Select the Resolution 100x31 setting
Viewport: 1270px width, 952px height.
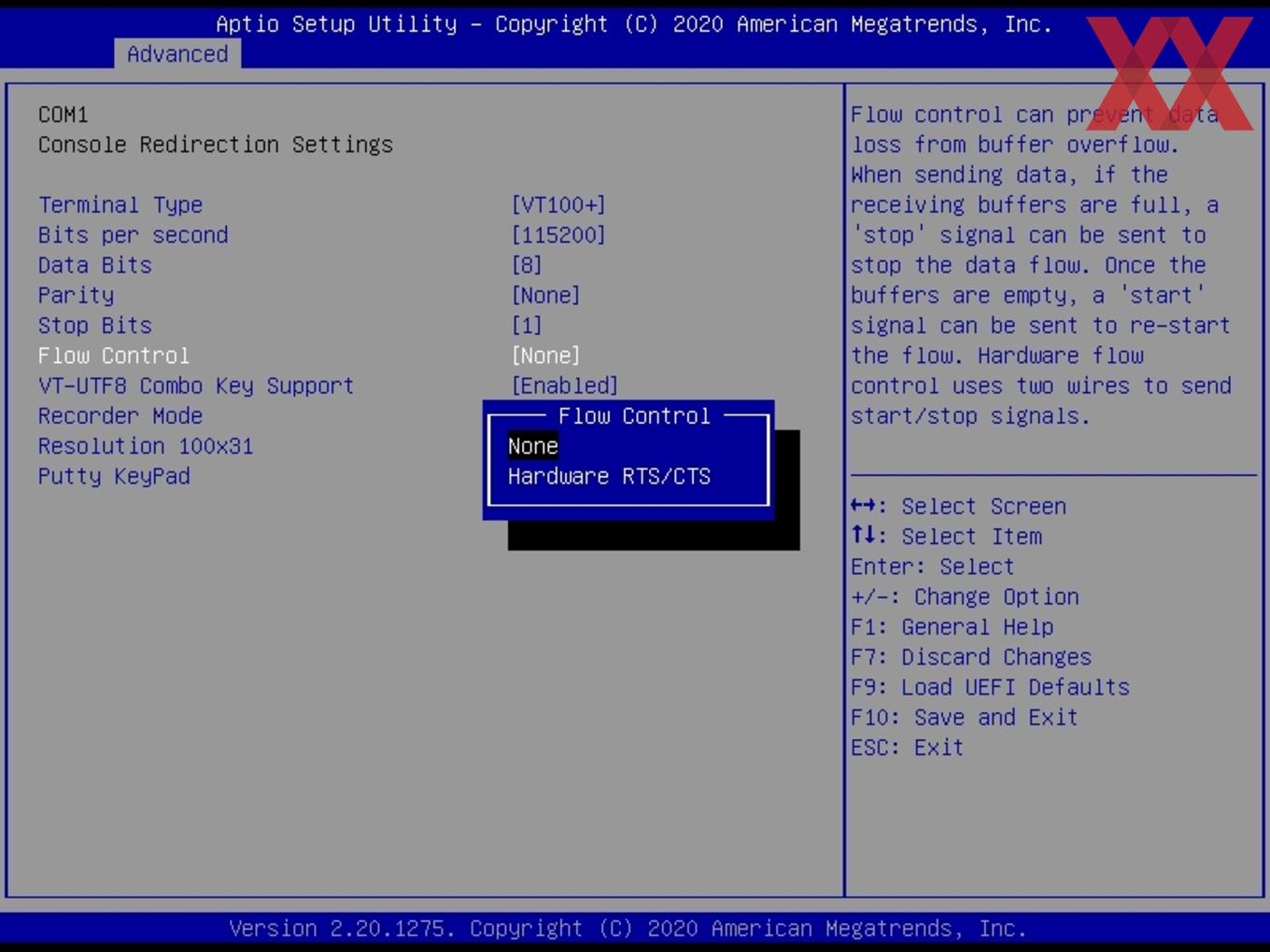[x=146, y=446]
